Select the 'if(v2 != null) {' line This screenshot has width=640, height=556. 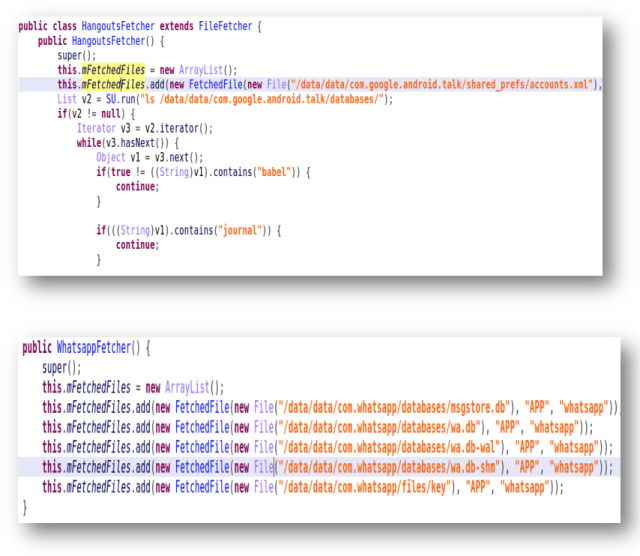point(96,113)
